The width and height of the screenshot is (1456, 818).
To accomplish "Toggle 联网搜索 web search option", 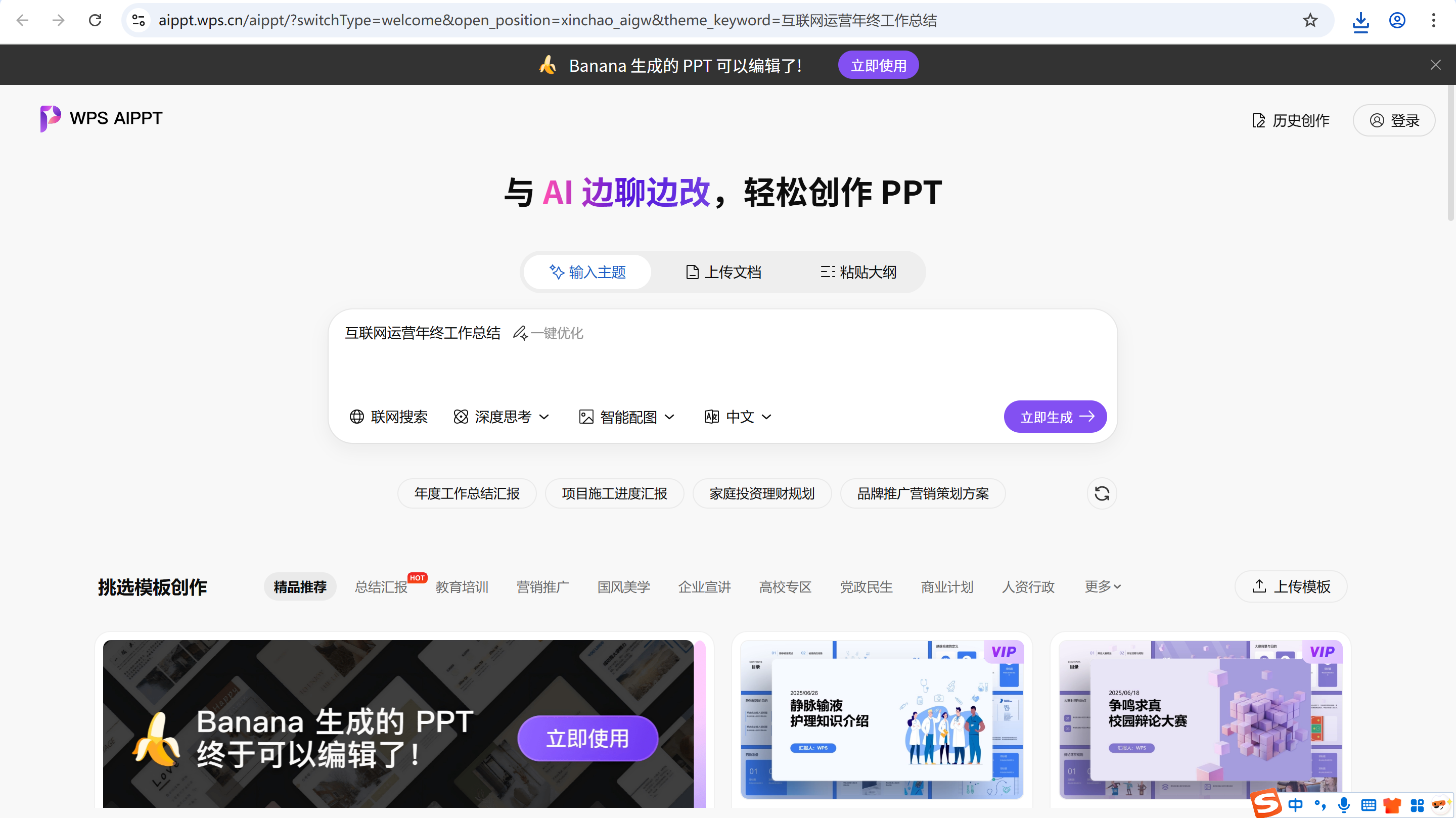I will [x=388, y=417].
